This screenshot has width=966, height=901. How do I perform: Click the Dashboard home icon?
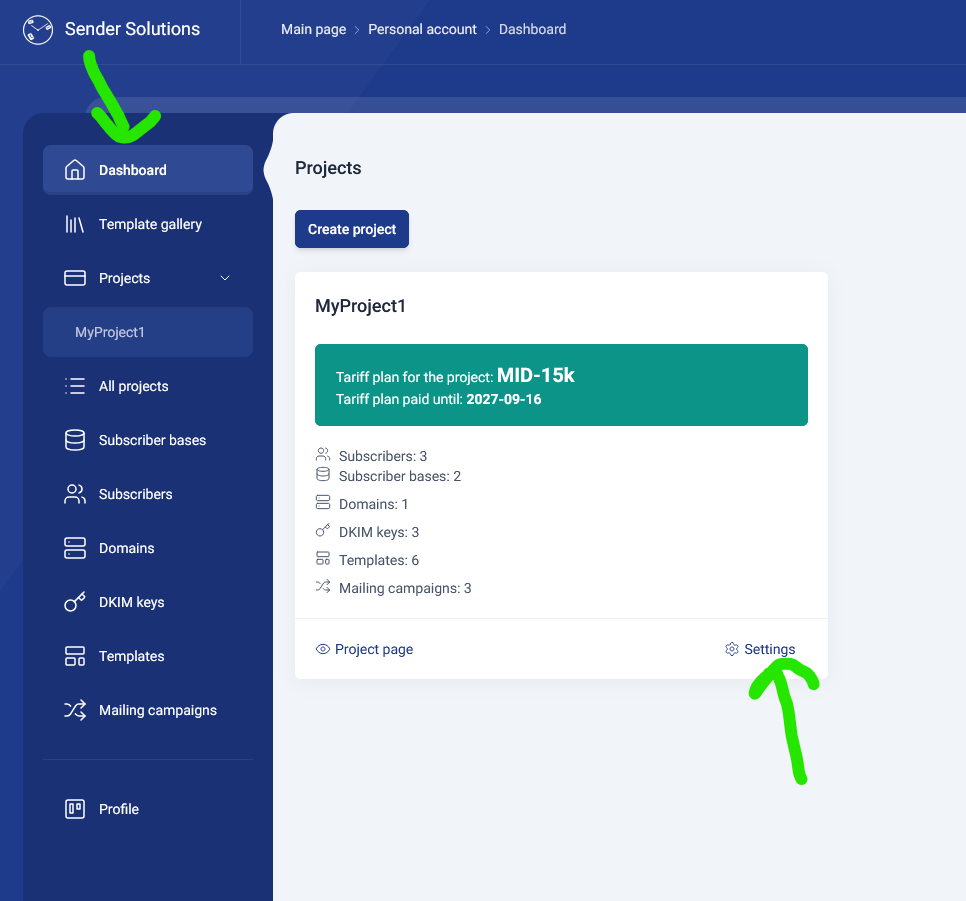75,170
